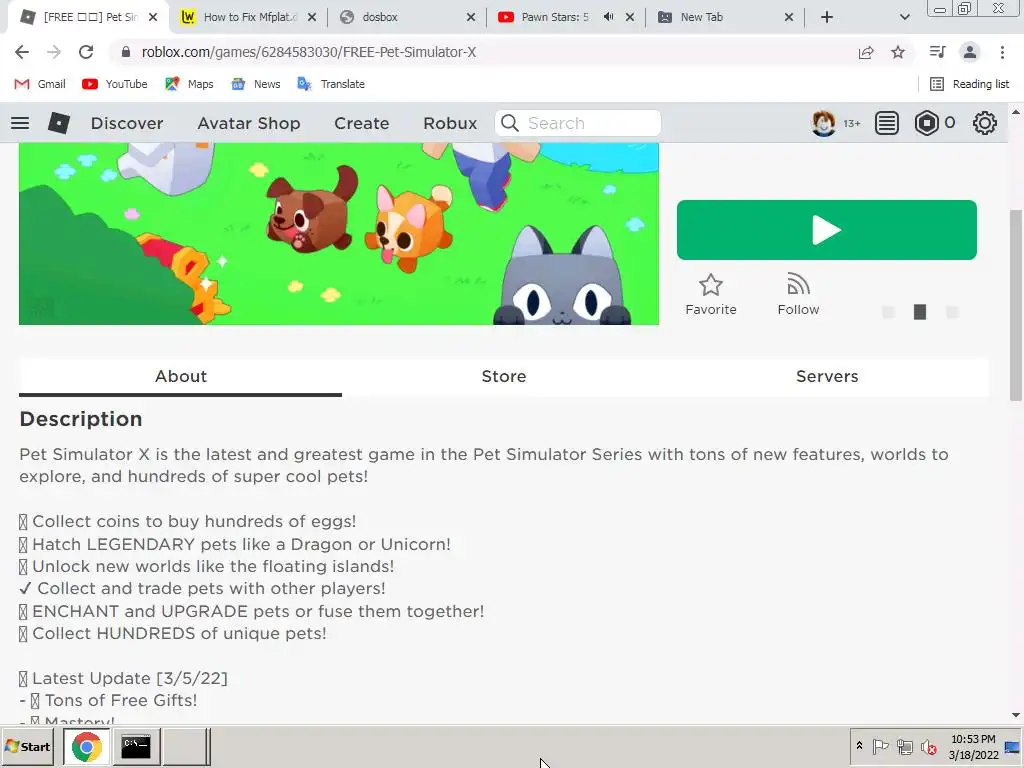Close the dosbox tab
The image size is (1024, 768).
(x=470, y=18)
